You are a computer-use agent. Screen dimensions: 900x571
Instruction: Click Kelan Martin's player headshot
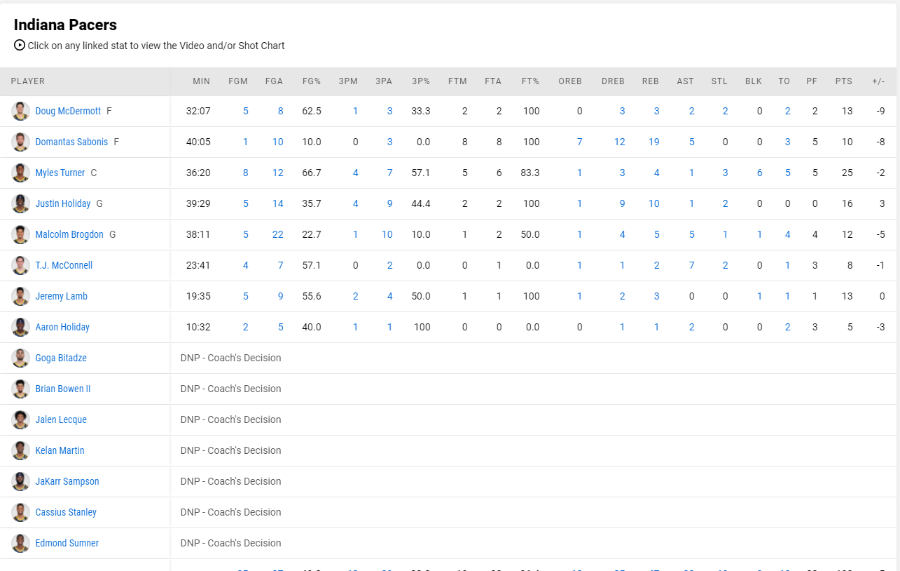21,451
